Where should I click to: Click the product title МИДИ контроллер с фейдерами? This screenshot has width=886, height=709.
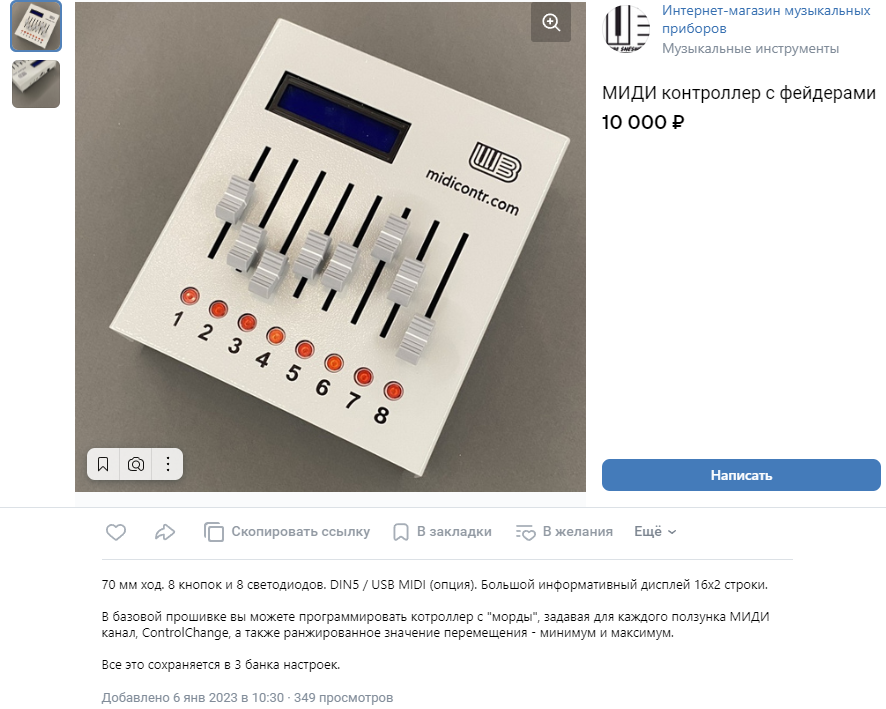pyautogui.click(x=739, y=93)
